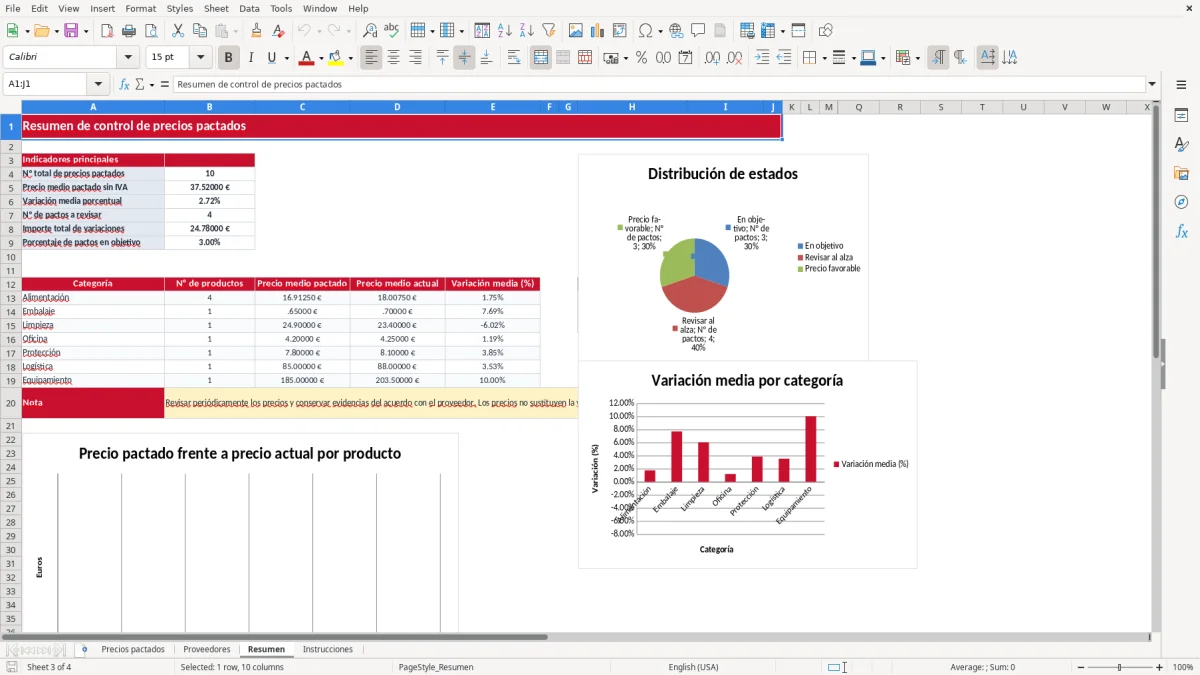
Task: Open sidebar Navigator deck
Action: [1181, 203]
